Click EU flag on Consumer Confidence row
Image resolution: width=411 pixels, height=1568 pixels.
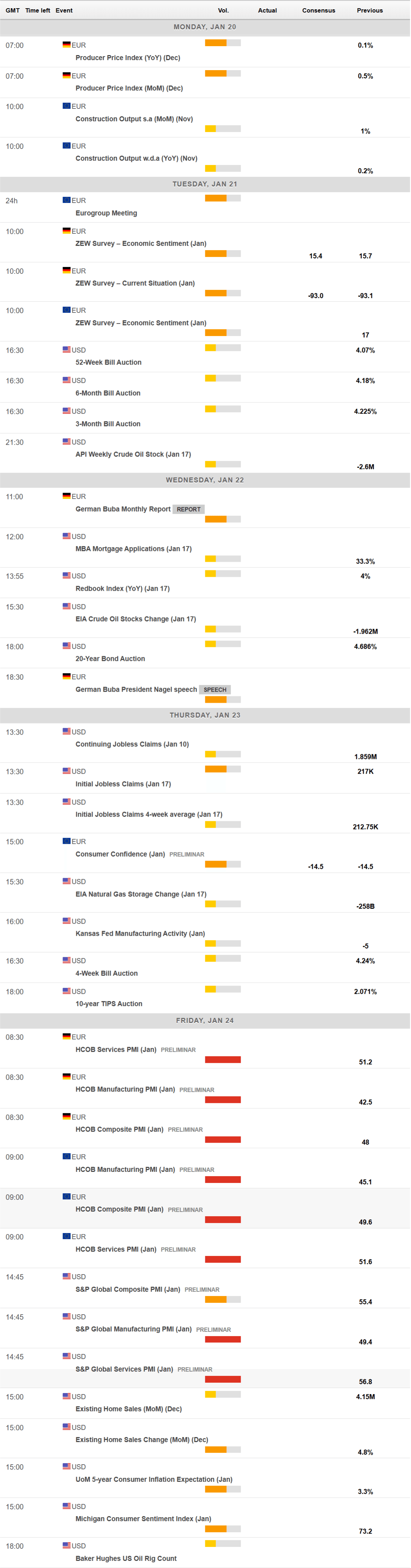coord(67,841)
